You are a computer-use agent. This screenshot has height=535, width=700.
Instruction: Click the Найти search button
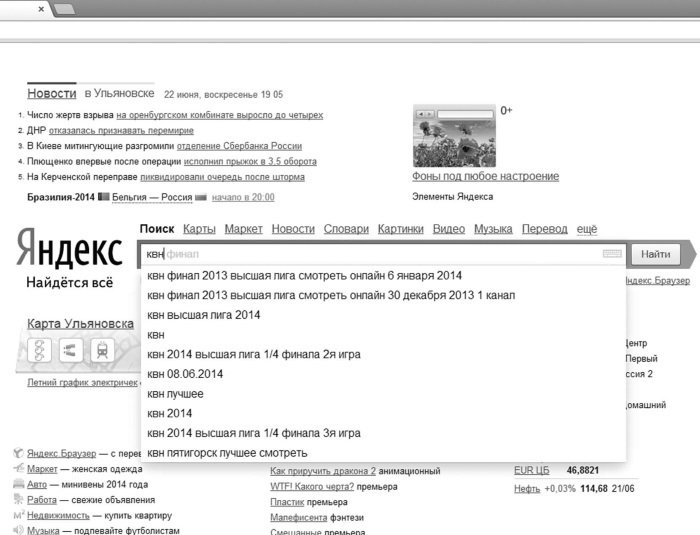coord(655,254)
